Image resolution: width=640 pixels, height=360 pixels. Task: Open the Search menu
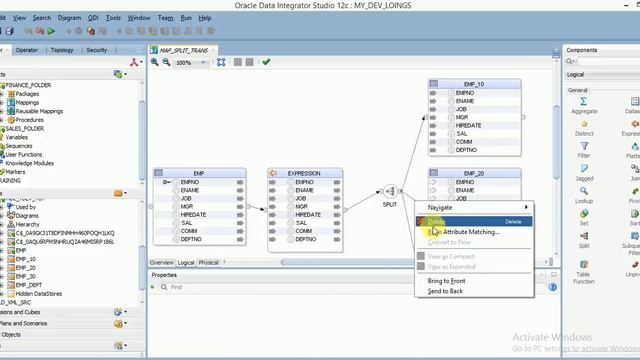pos(42,18)
